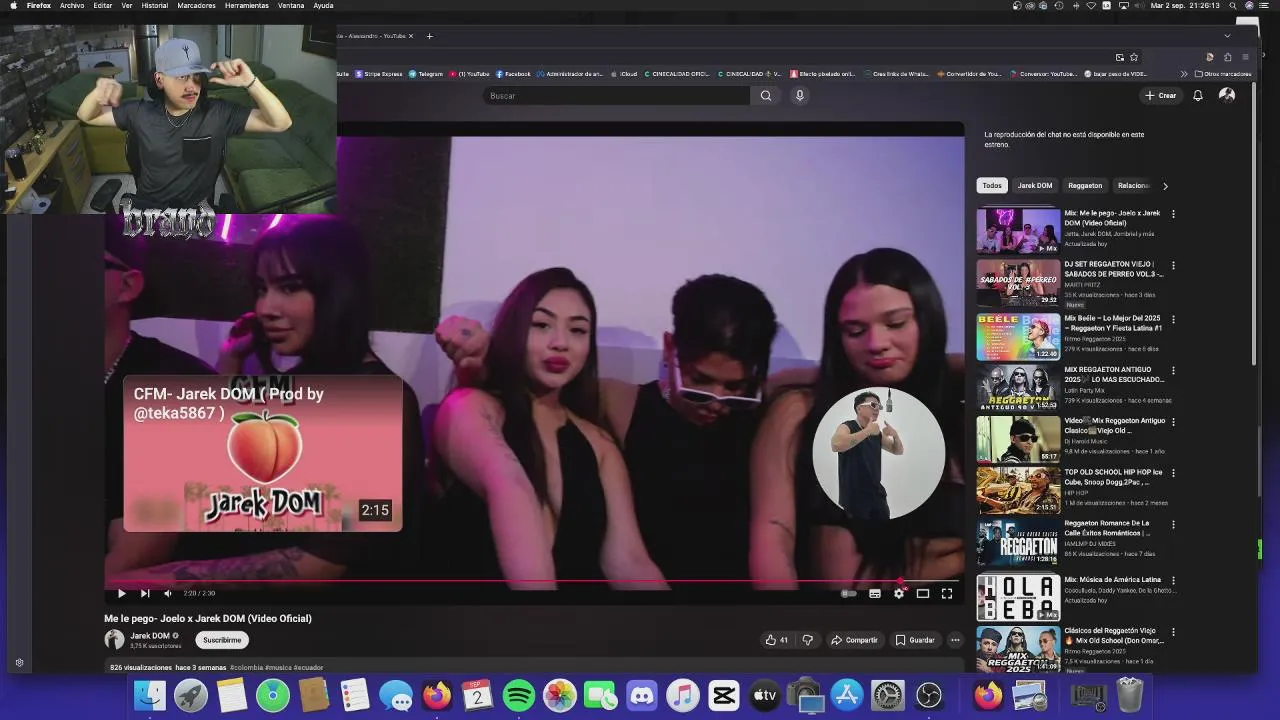Viewport: 1280px width, 720px height.
Task: Select the Relacionados filter chip
Action: coord(1134,185)
